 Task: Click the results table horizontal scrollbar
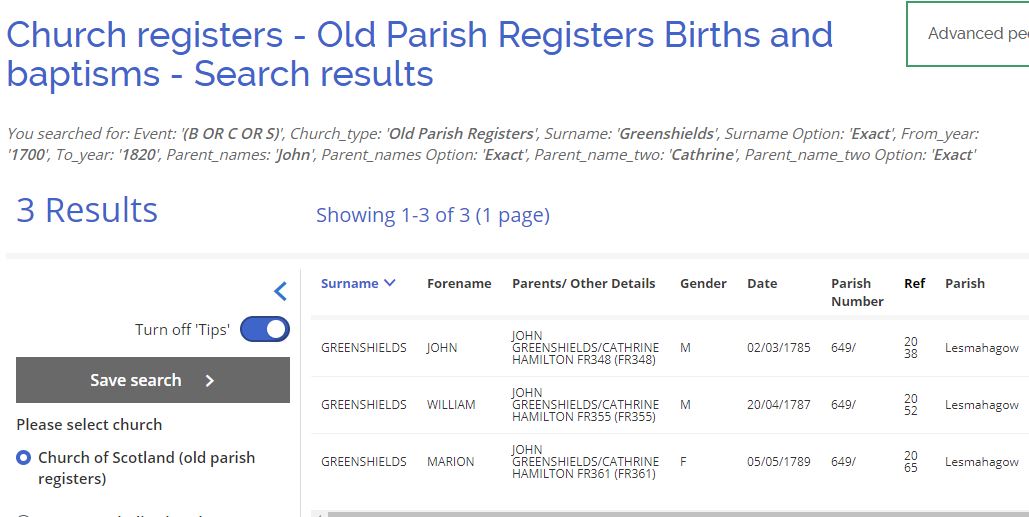point(670,514)
